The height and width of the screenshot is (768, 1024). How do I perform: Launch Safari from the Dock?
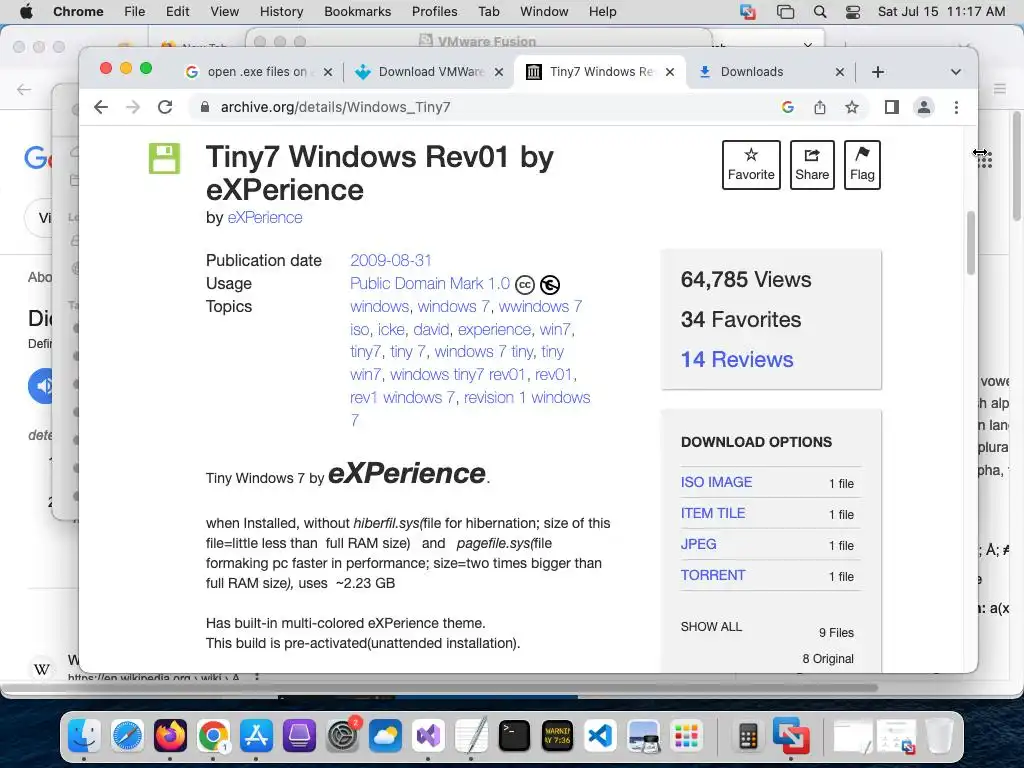pyautogui.click(x=127, y=736)
